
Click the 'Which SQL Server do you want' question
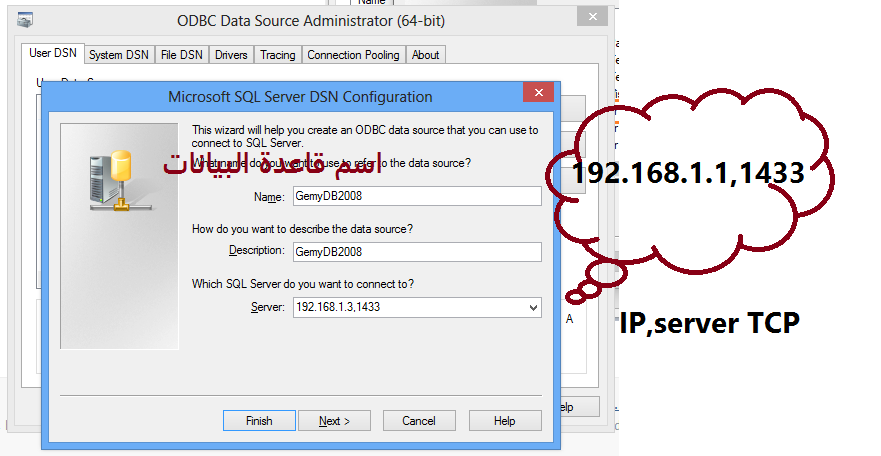tap(303, 284)
